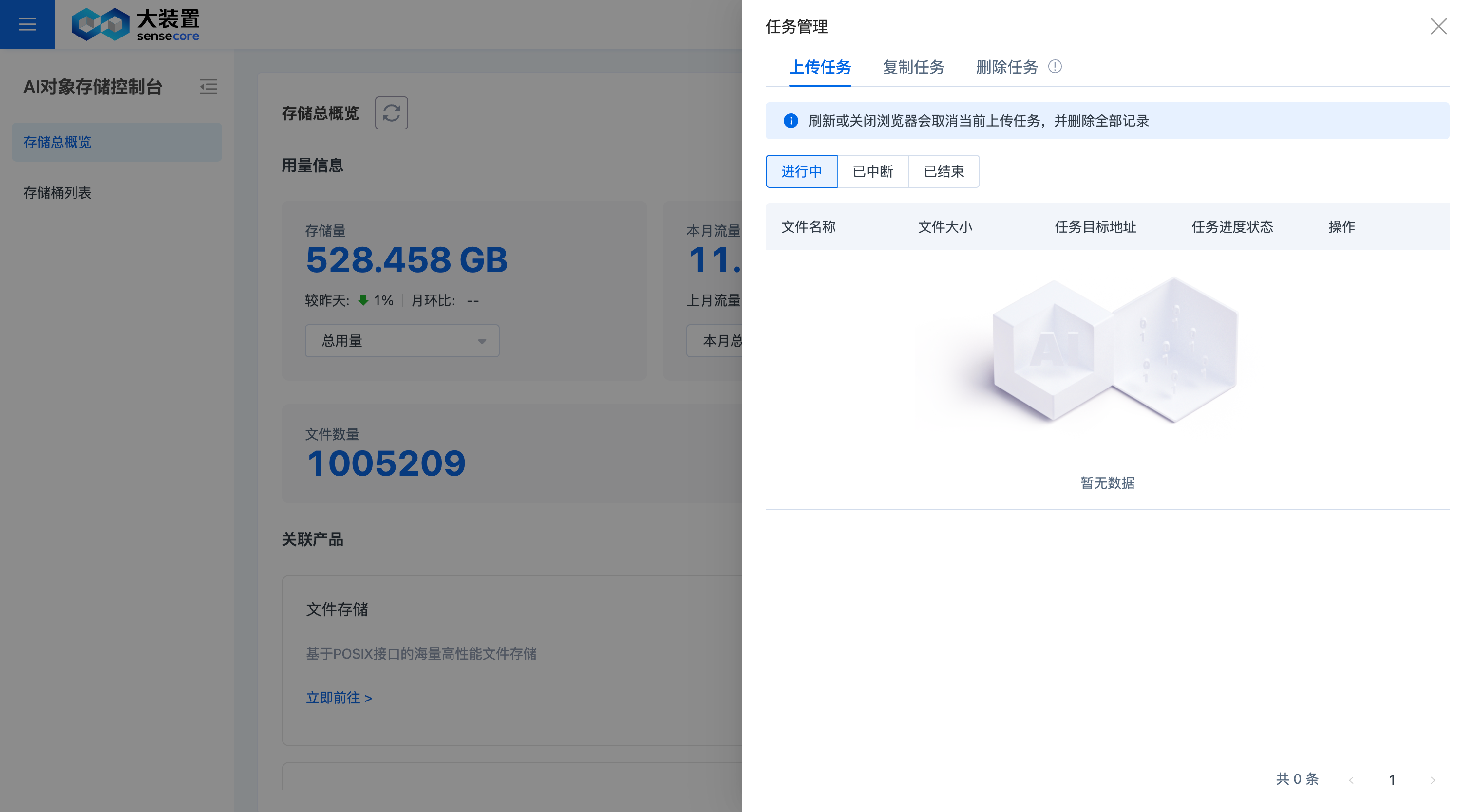The height and width of the screenshot is (812, 1473).
Task: Select the 已中断 filter
Action: coord(872,171)
